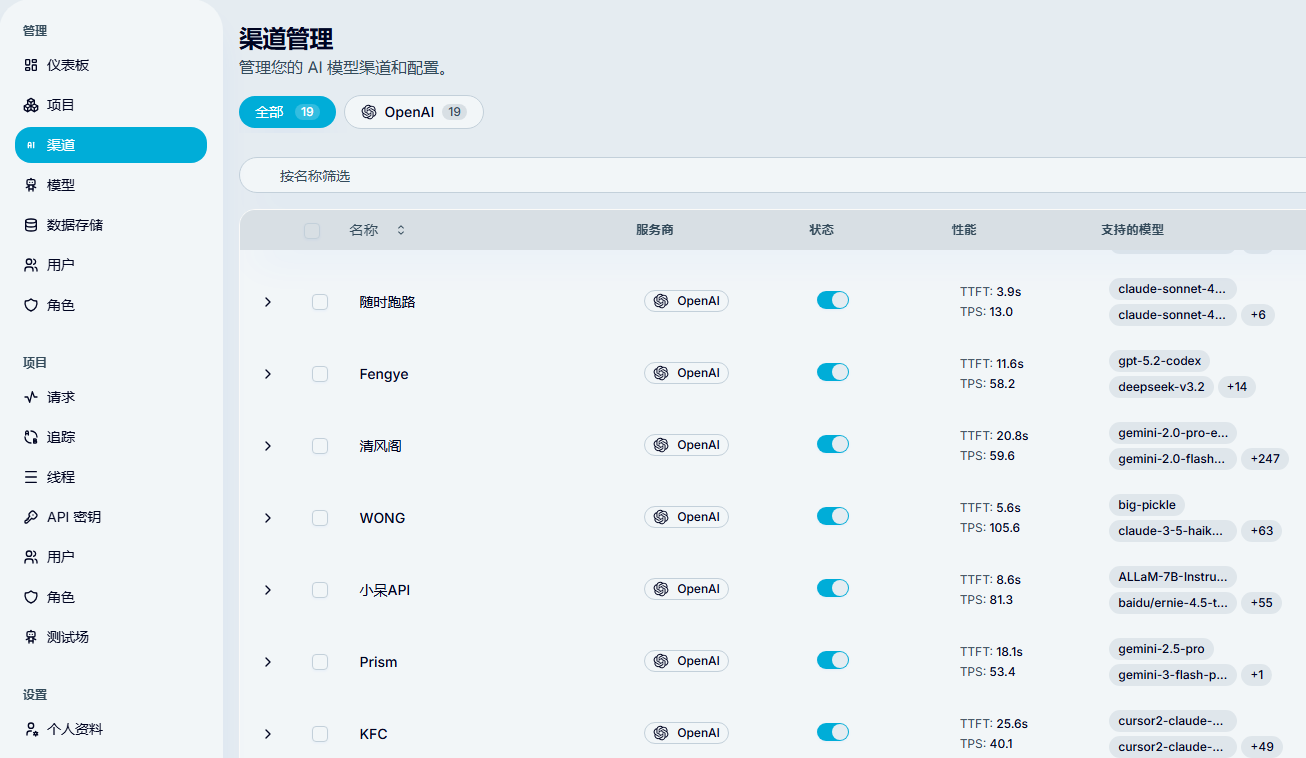Disable the Fengye channel status switch
This screenshot has height=758, width=1306.
[x=833, y=372]
